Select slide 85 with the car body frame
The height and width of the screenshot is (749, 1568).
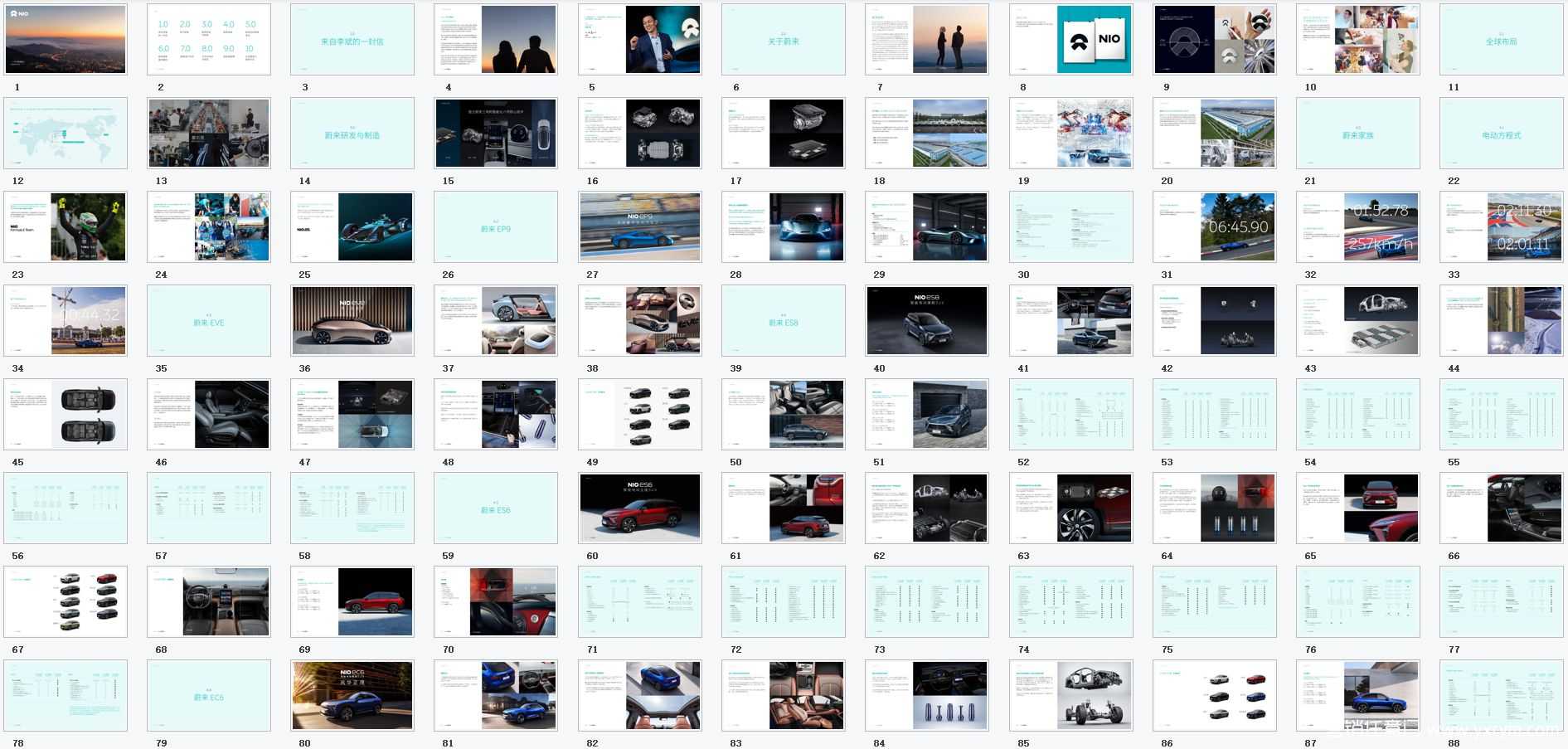pyautogui.click(x=1070, y=695)
